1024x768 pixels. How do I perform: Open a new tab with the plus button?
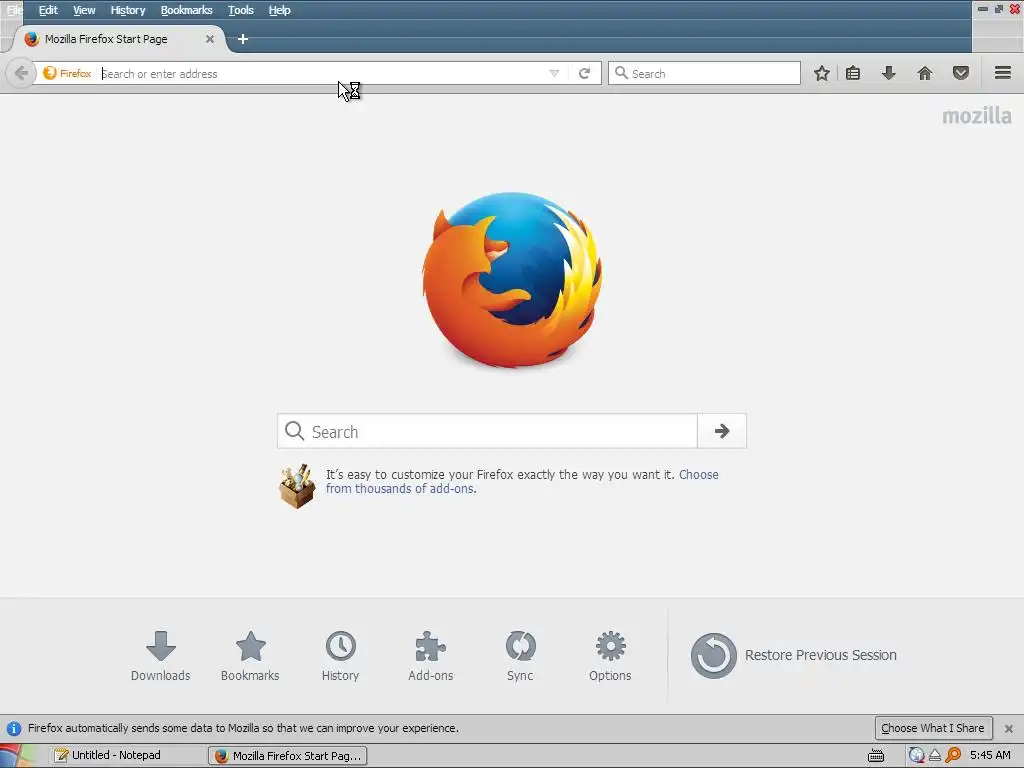coord(243,39)
